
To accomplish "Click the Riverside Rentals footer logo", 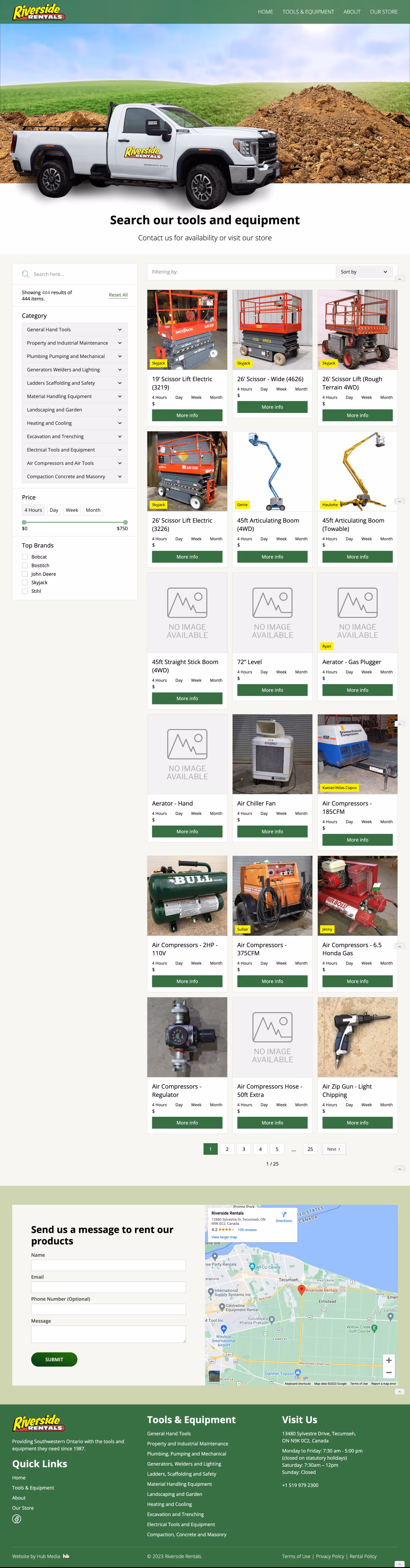I will pos(39,1423).
